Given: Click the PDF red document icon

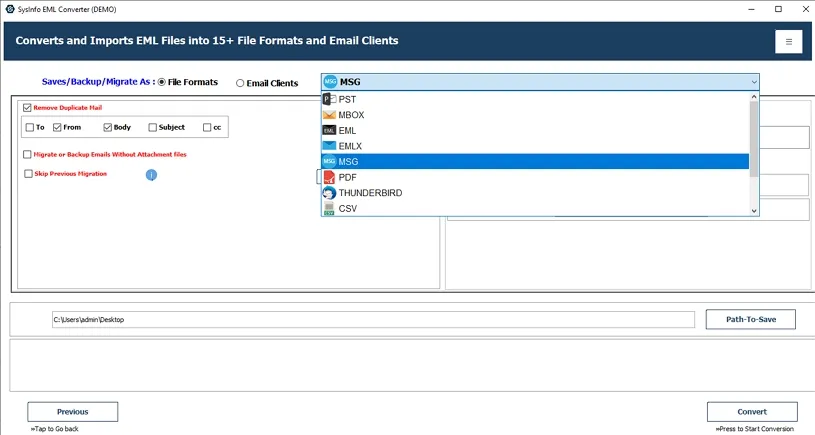Looking at the screenshot, I should (329, 177).
